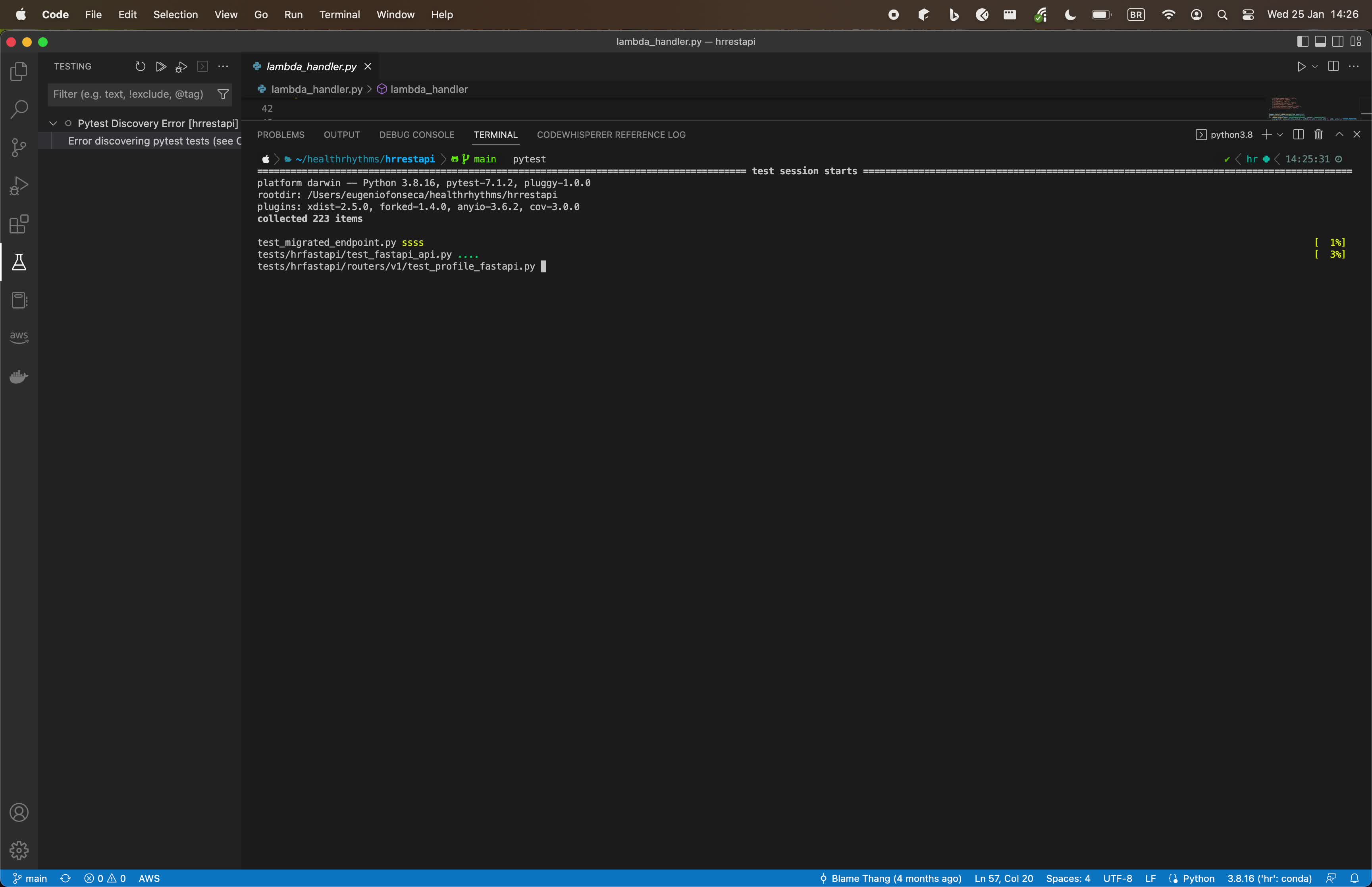The height and width of the screenshot is (887, 1372).
Task: Open the main branch picker in status bar
Action: 30,878
